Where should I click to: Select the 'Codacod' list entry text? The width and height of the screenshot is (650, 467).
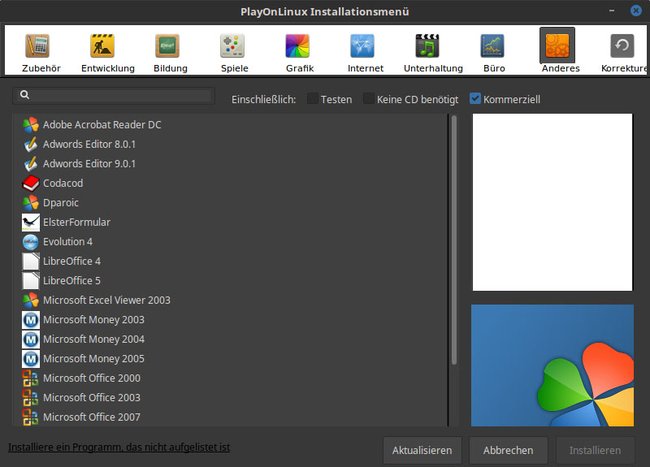[x=63, y=183]
